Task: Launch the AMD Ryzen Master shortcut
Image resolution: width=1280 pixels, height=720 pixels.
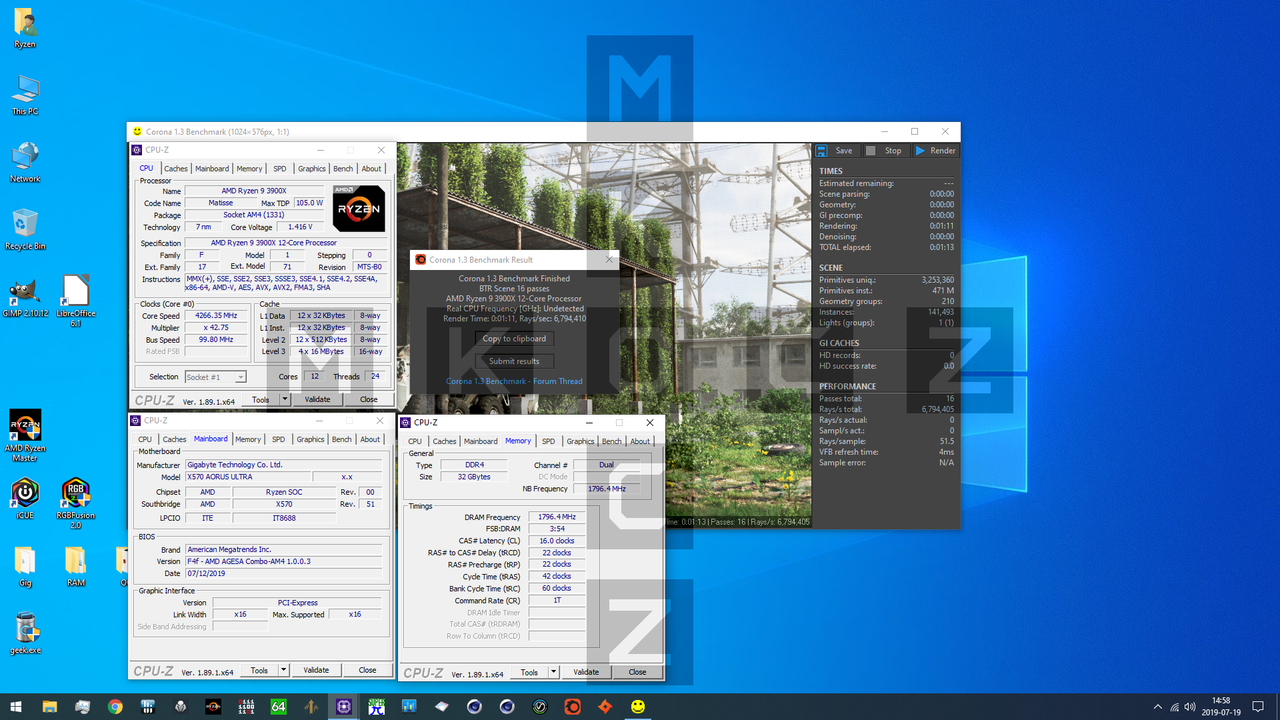Action: coord(25,435)
